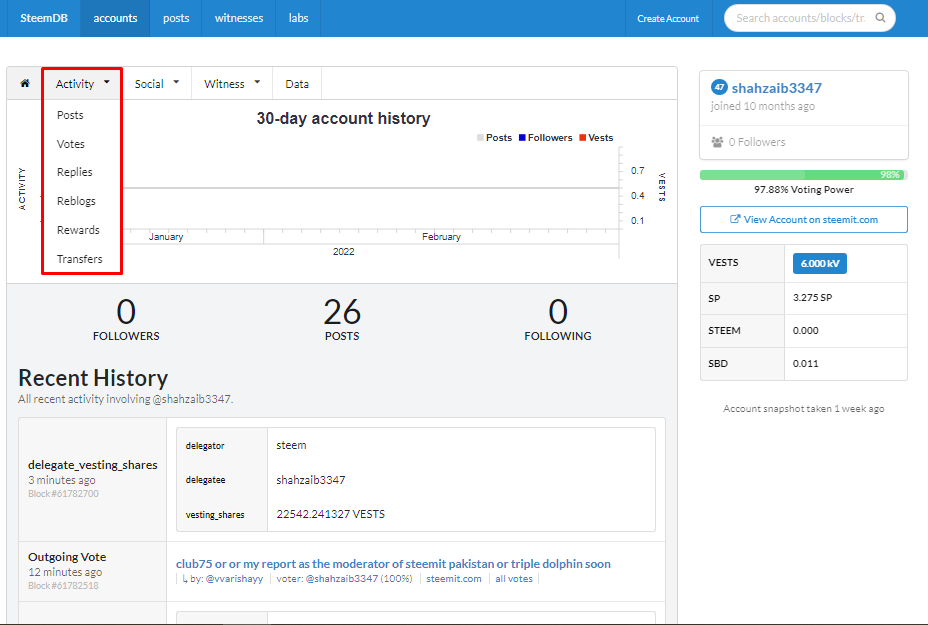Viewport: 928px width, 625px height.
Task: Click the 0 Followers text in sidebar
Action: click(x=757, y=142)
